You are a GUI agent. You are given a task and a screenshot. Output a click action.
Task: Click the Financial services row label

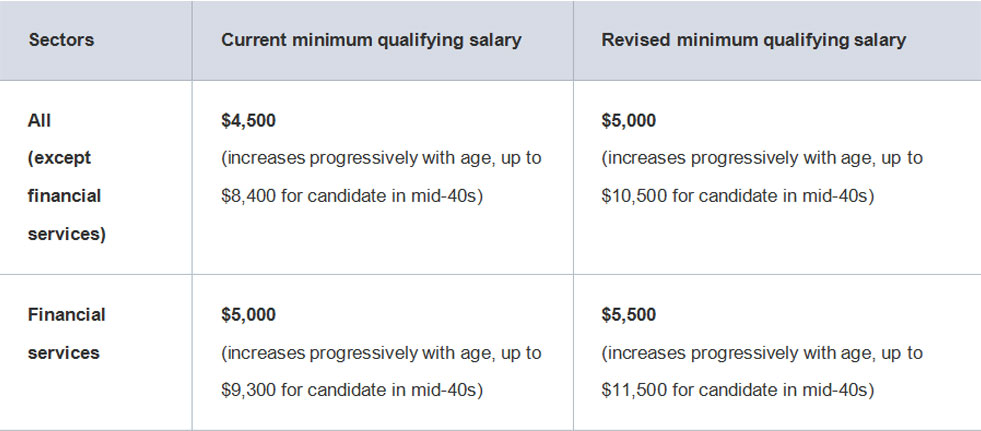click(66, 333)
